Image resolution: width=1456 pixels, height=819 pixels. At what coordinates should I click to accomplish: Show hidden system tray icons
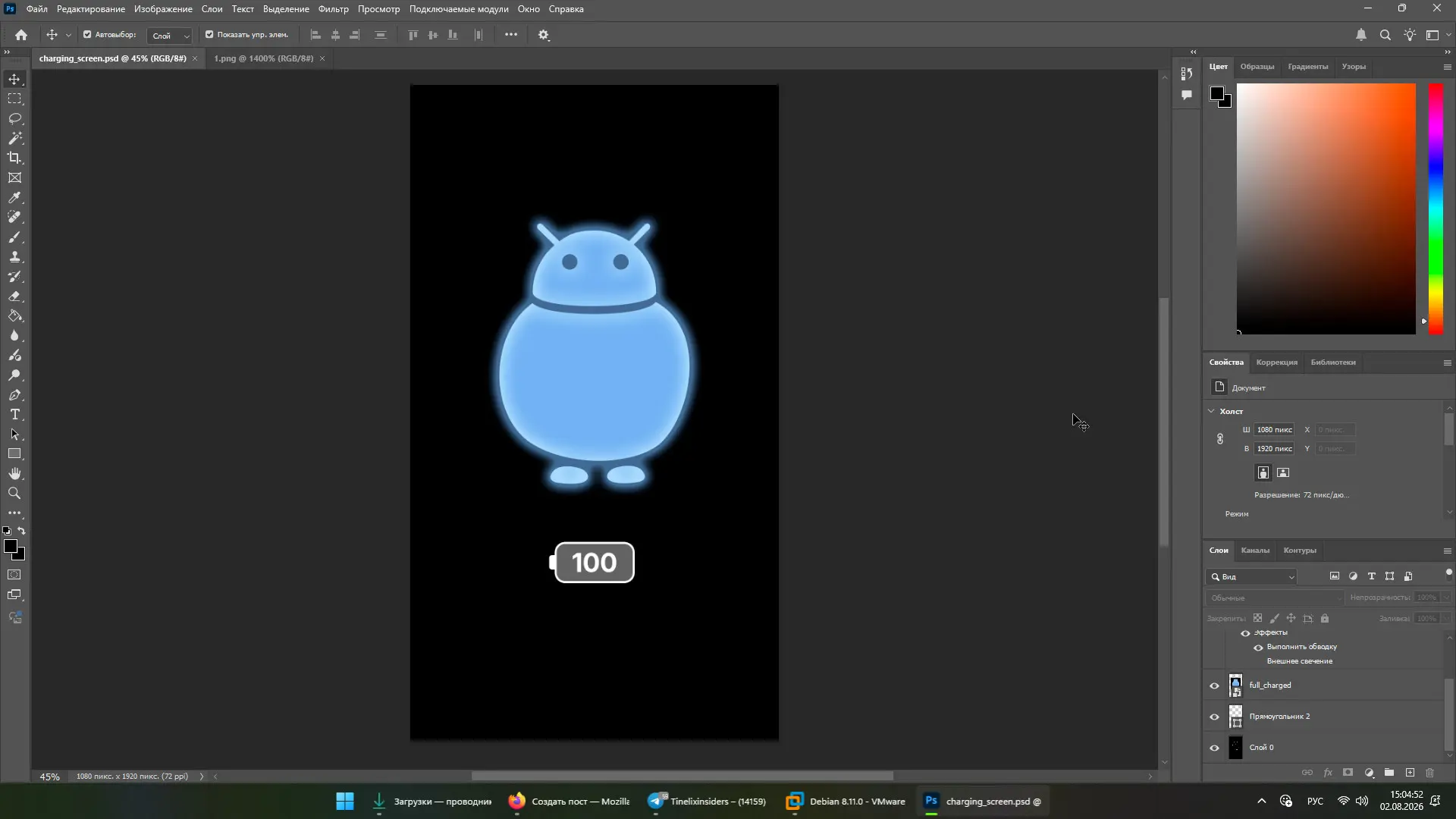tap(1261, 802)
